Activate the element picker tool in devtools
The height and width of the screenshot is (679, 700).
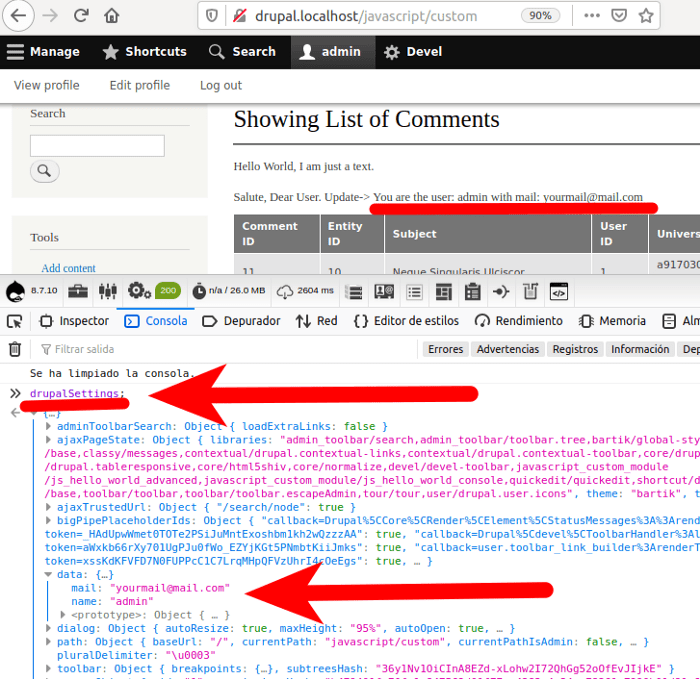(x=15, y=321)
